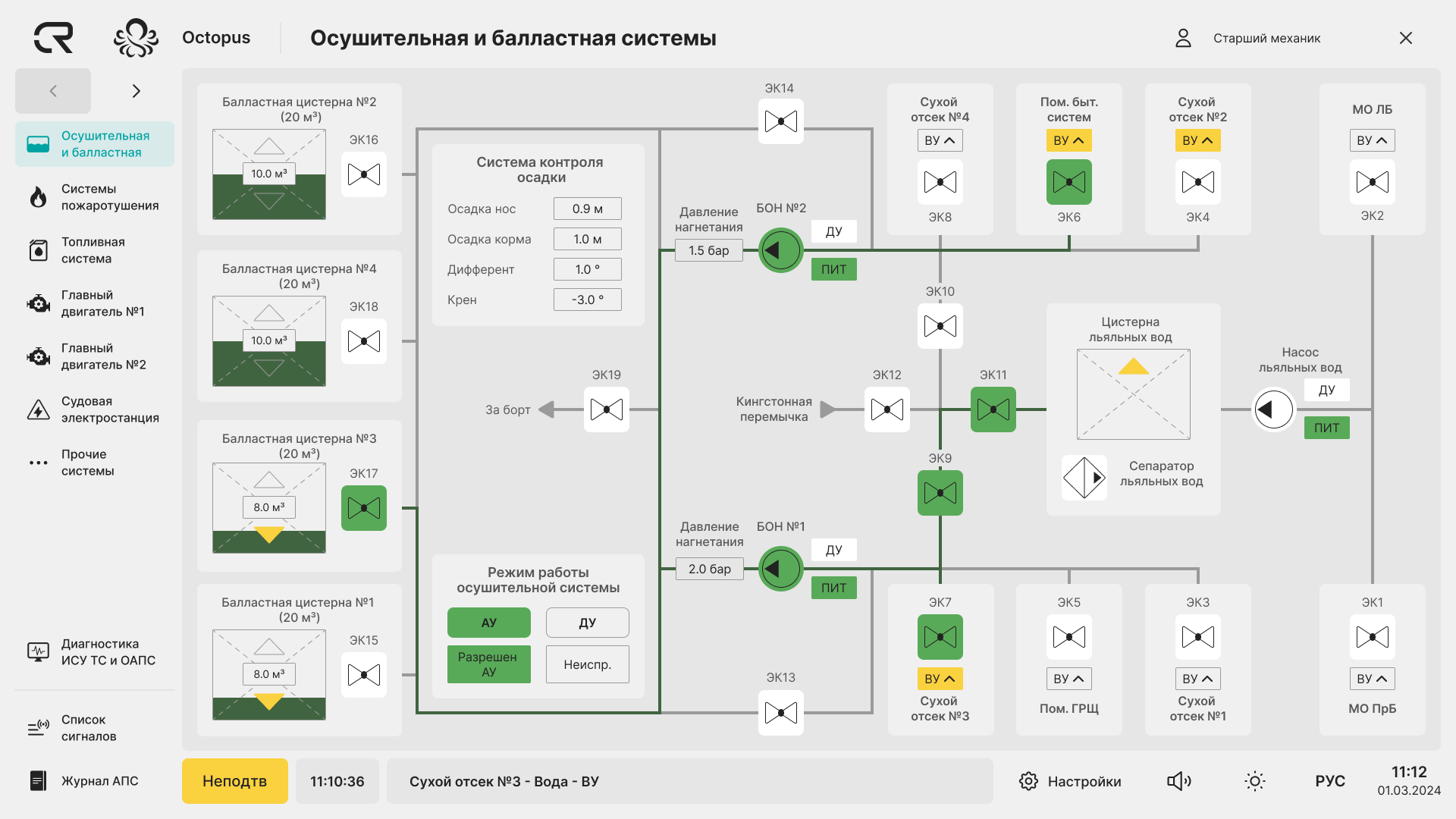Click valve ЭК18 icon

(x=364, y=341)
